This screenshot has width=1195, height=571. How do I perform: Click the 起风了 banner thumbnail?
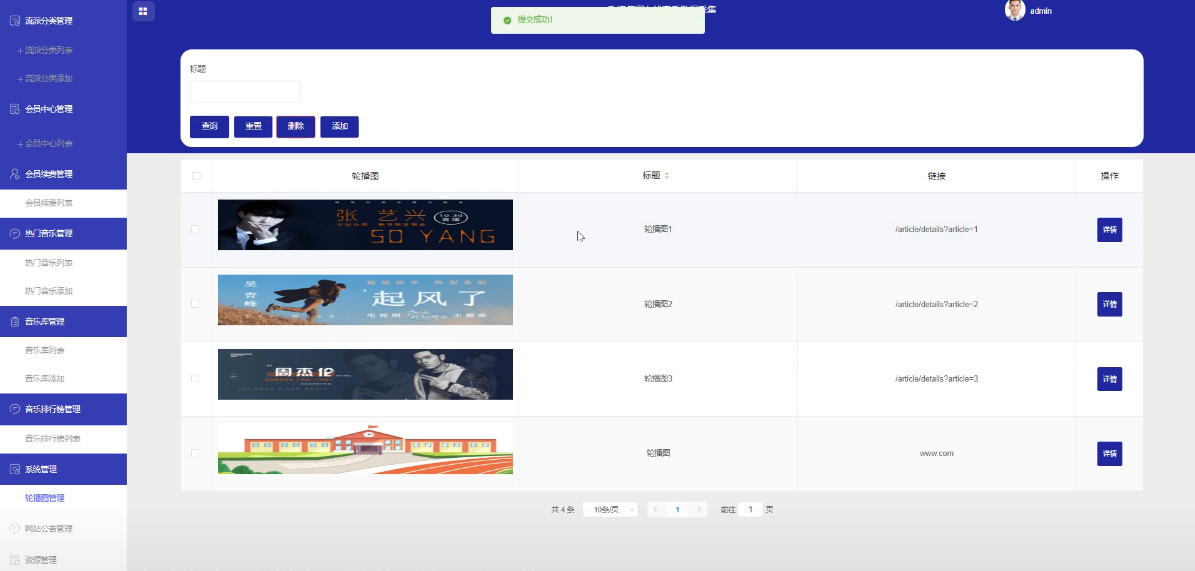click(365, 300)
